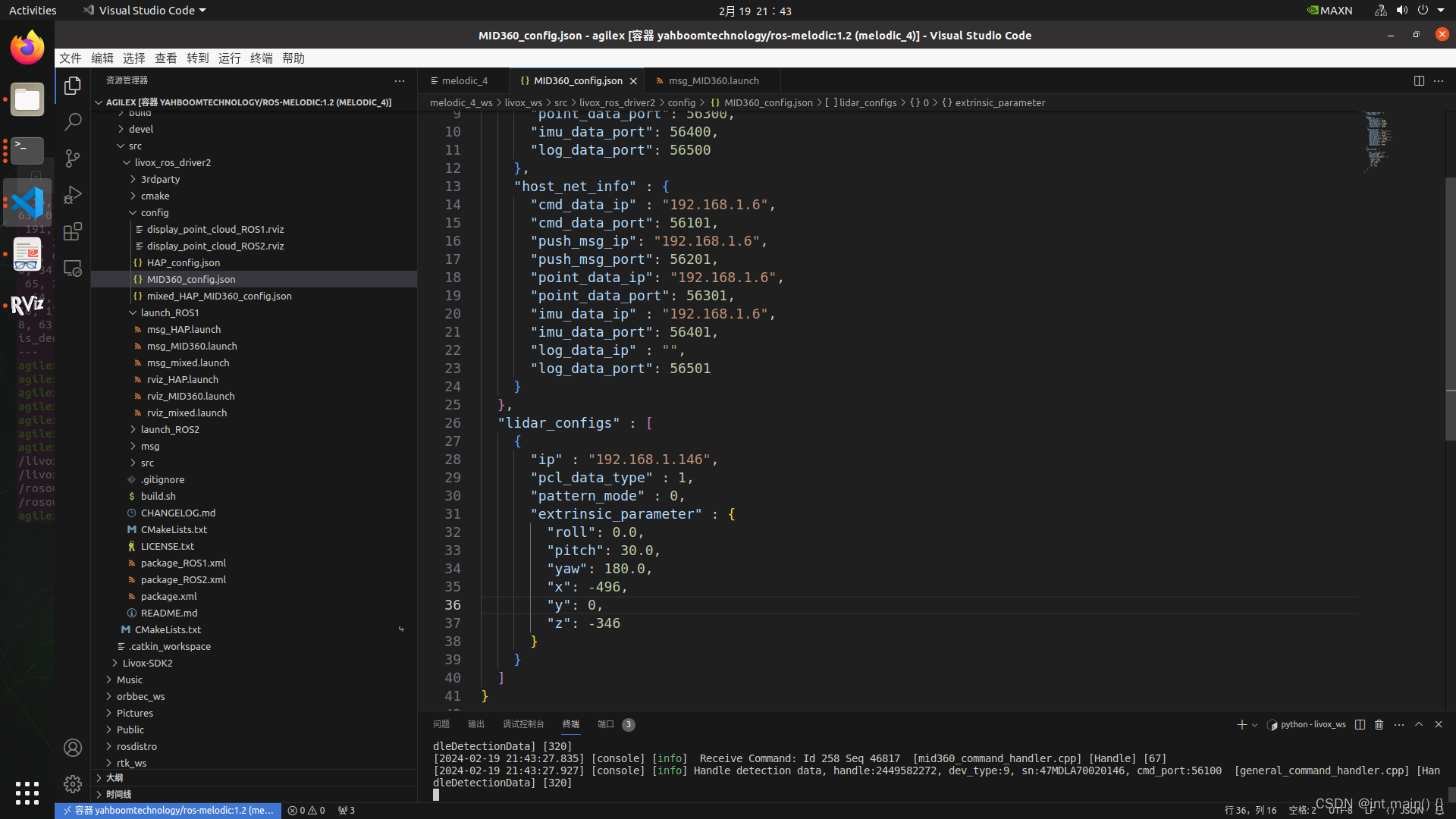Open the 文件 menu
Screen dimensions: 1456x819
71,58
